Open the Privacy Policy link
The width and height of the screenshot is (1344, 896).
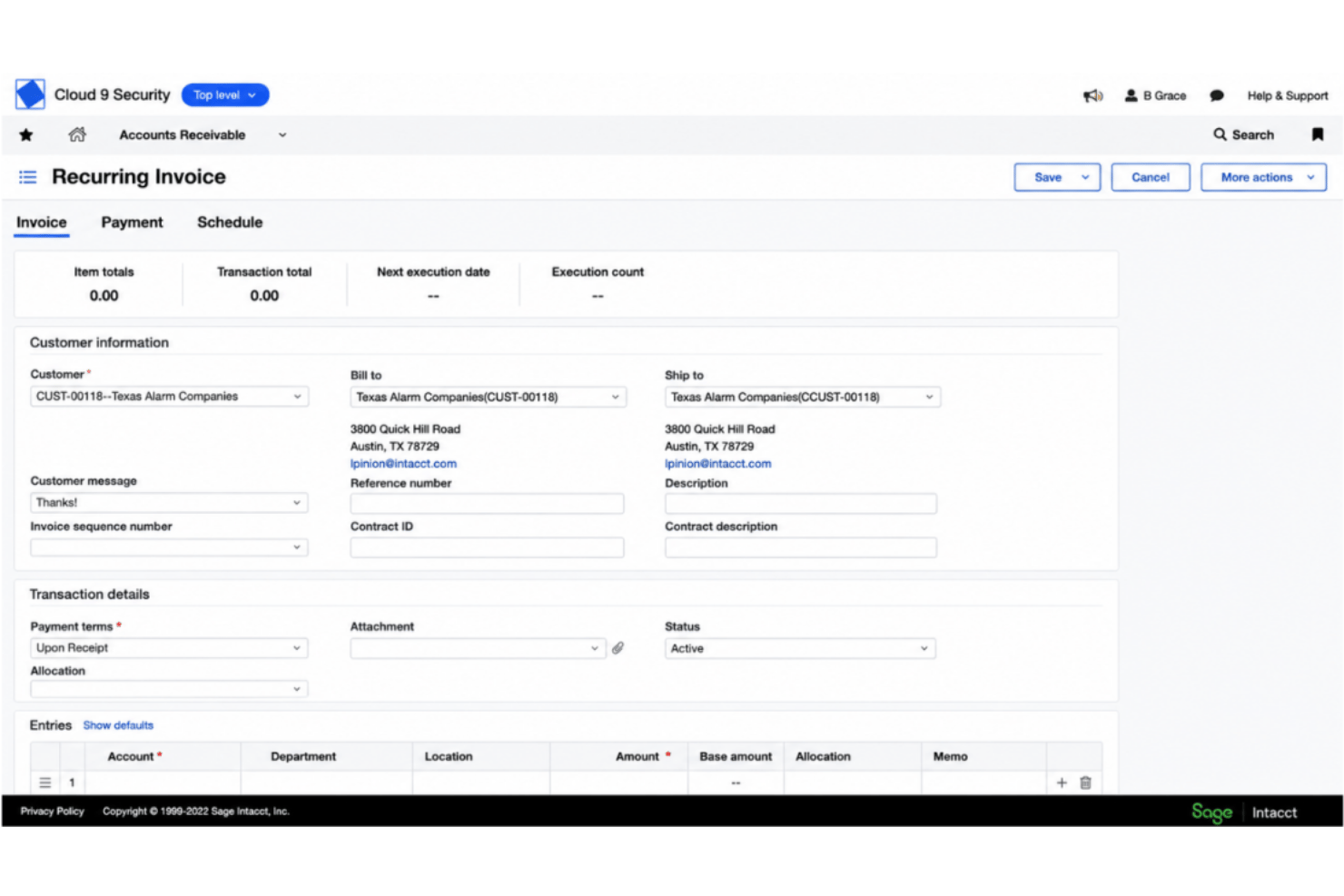click(52, 812)
